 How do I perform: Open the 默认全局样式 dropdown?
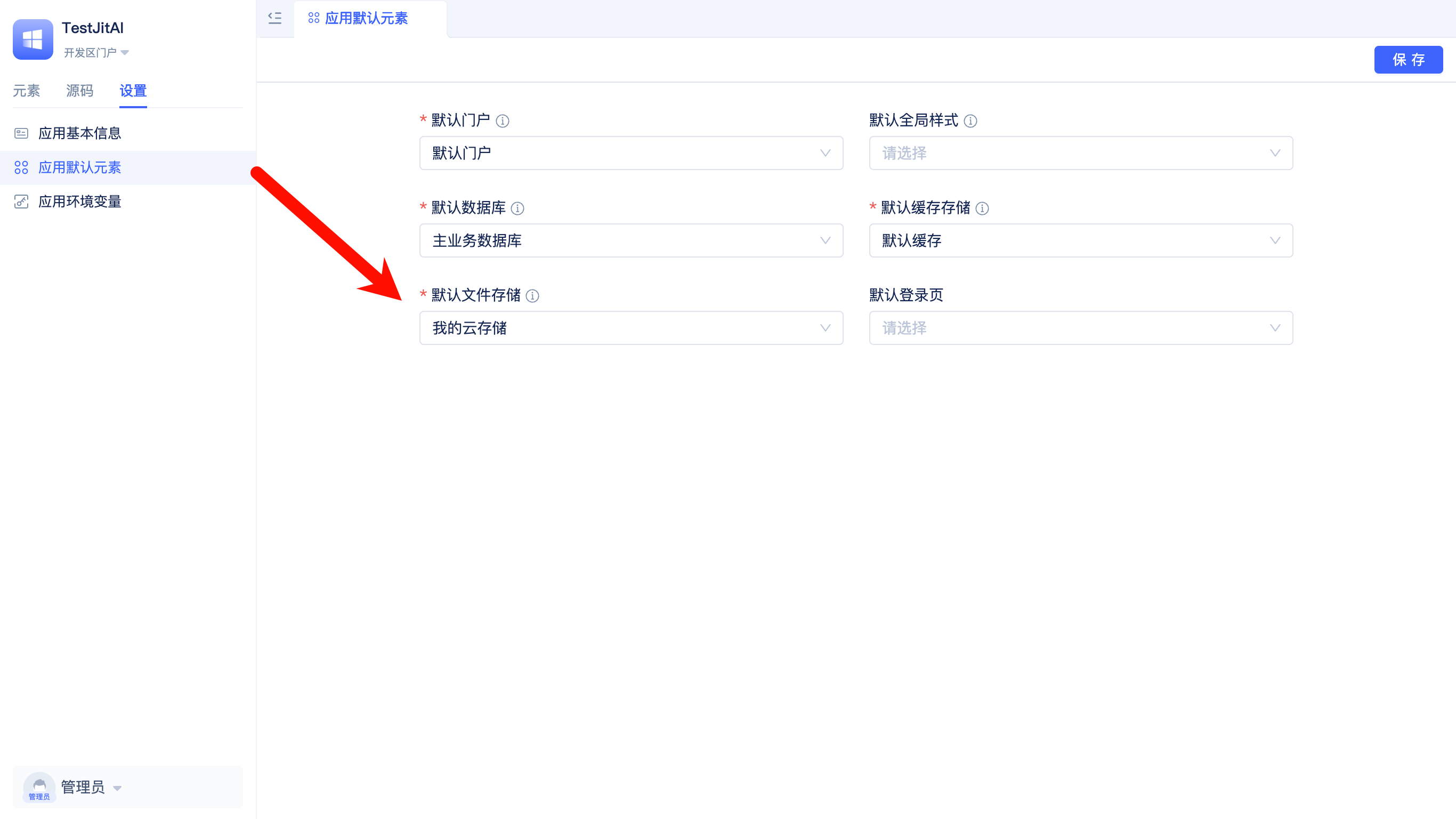click(1080, 152)
